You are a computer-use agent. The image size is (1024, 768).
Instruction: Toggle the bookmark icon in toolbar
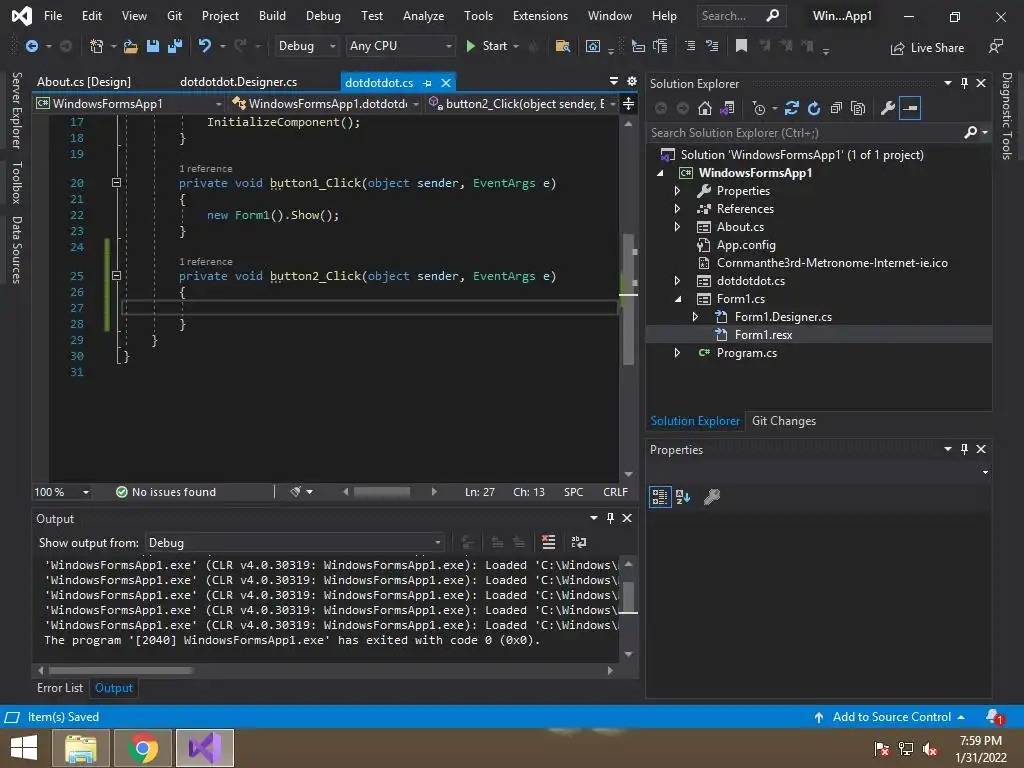(741, 46)
